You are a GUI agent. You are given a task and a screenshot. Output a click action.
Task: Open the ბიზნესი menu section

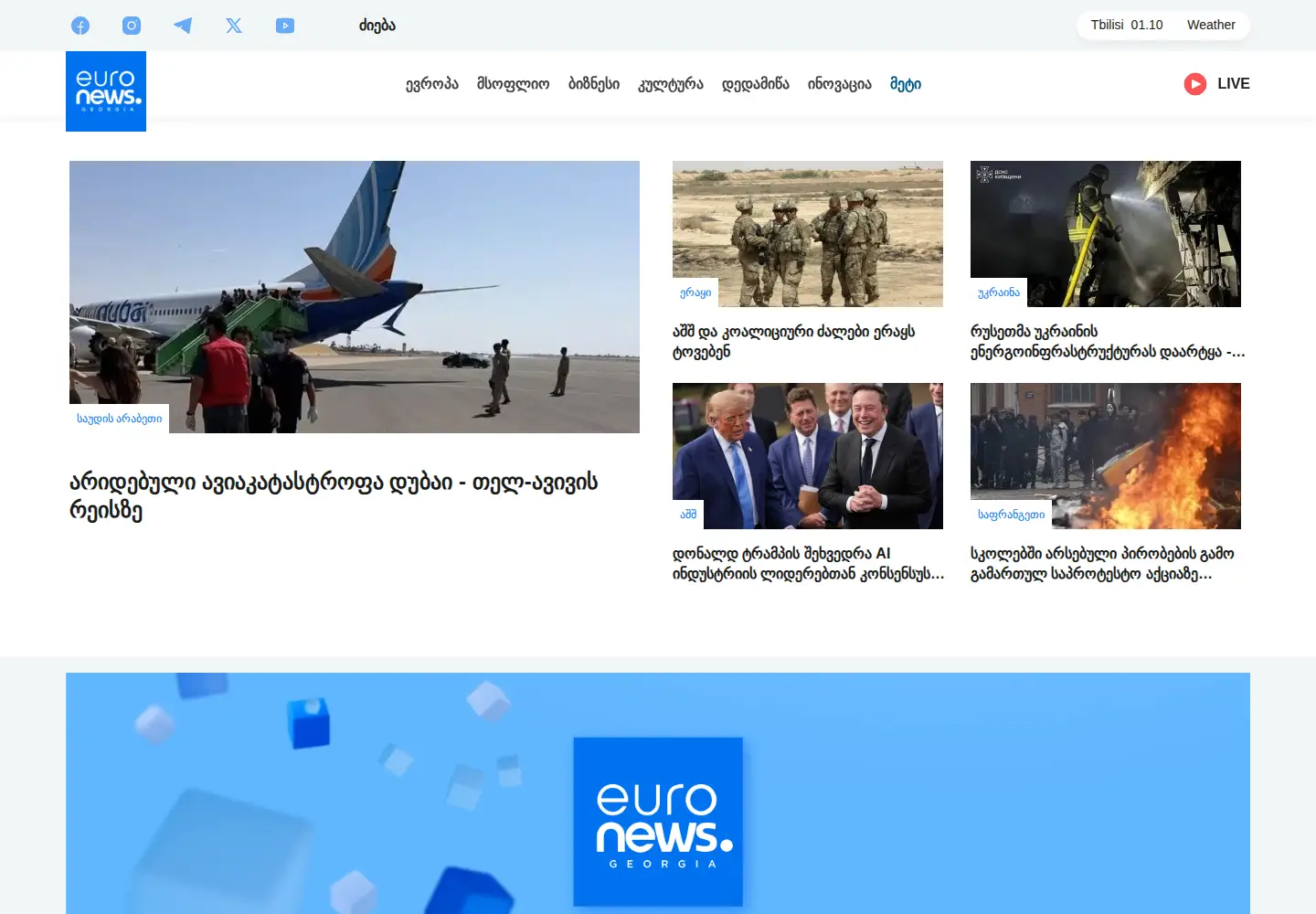click(594, 84)
